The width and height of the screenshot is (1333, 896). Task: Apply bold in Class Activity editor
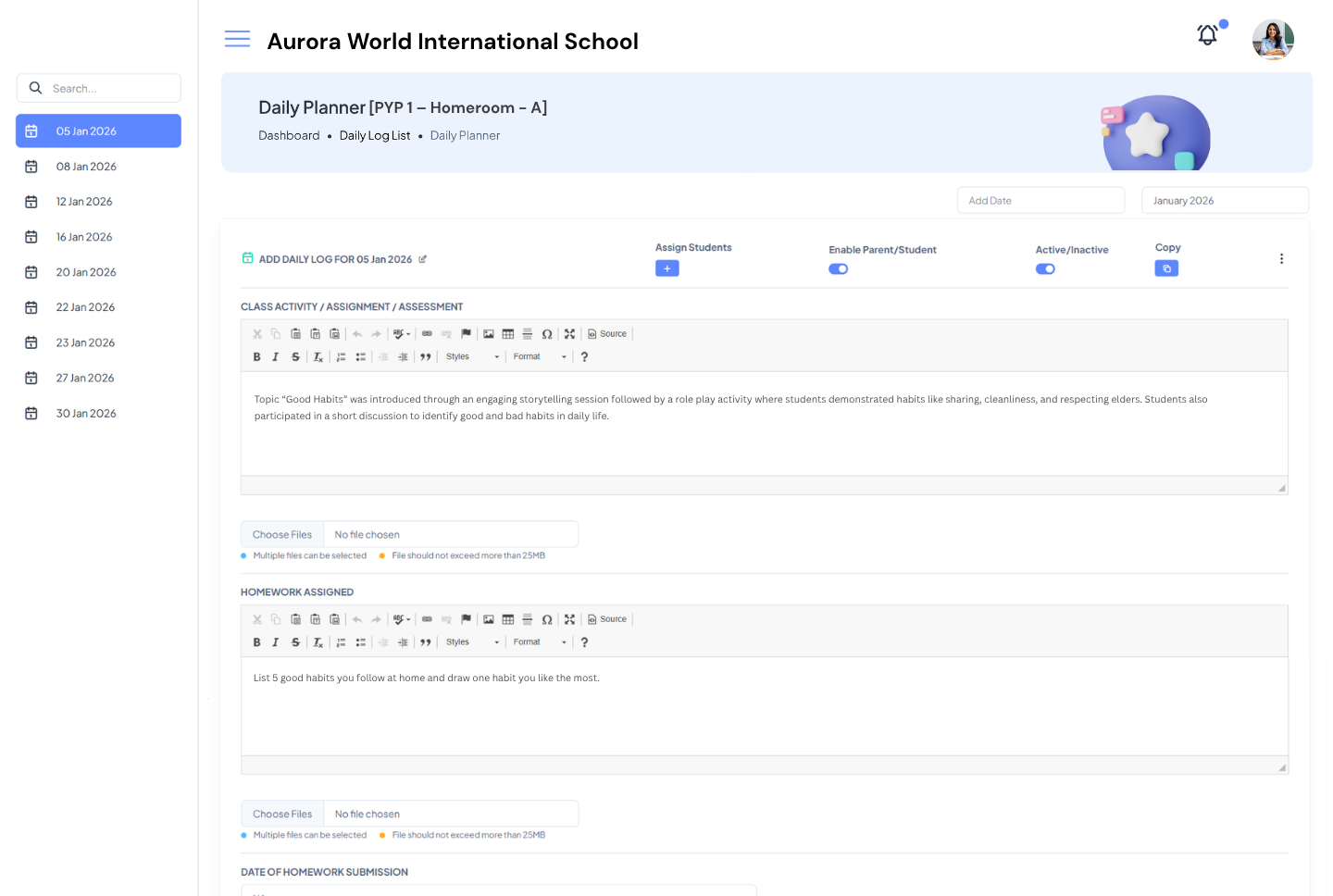[x=256, y=357]
